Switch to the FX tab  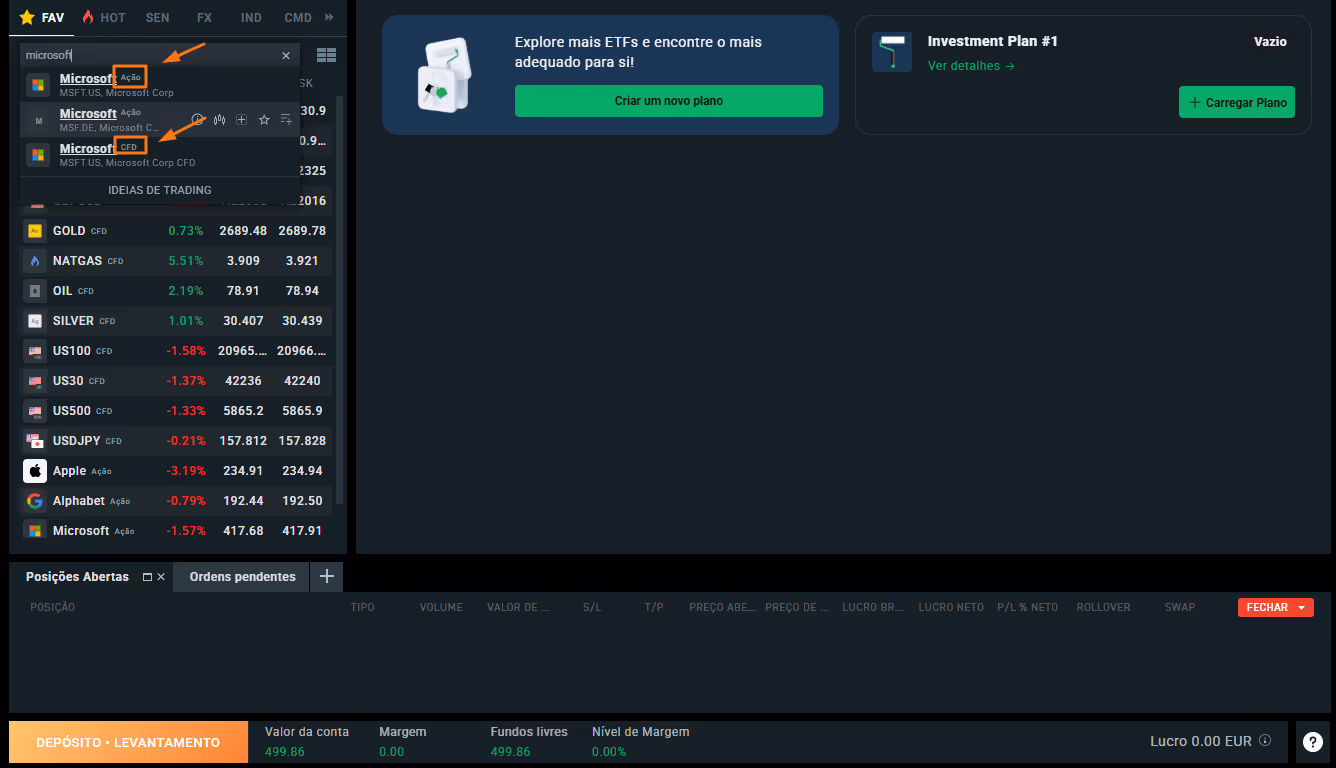point(204,18)
